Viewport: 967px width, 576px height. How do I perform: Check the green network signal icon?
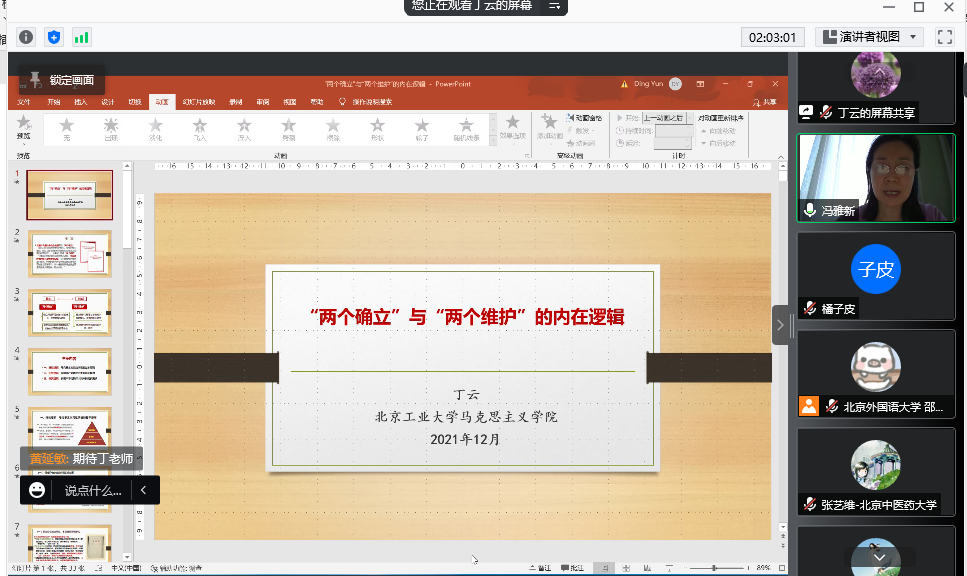click(81, 37)
